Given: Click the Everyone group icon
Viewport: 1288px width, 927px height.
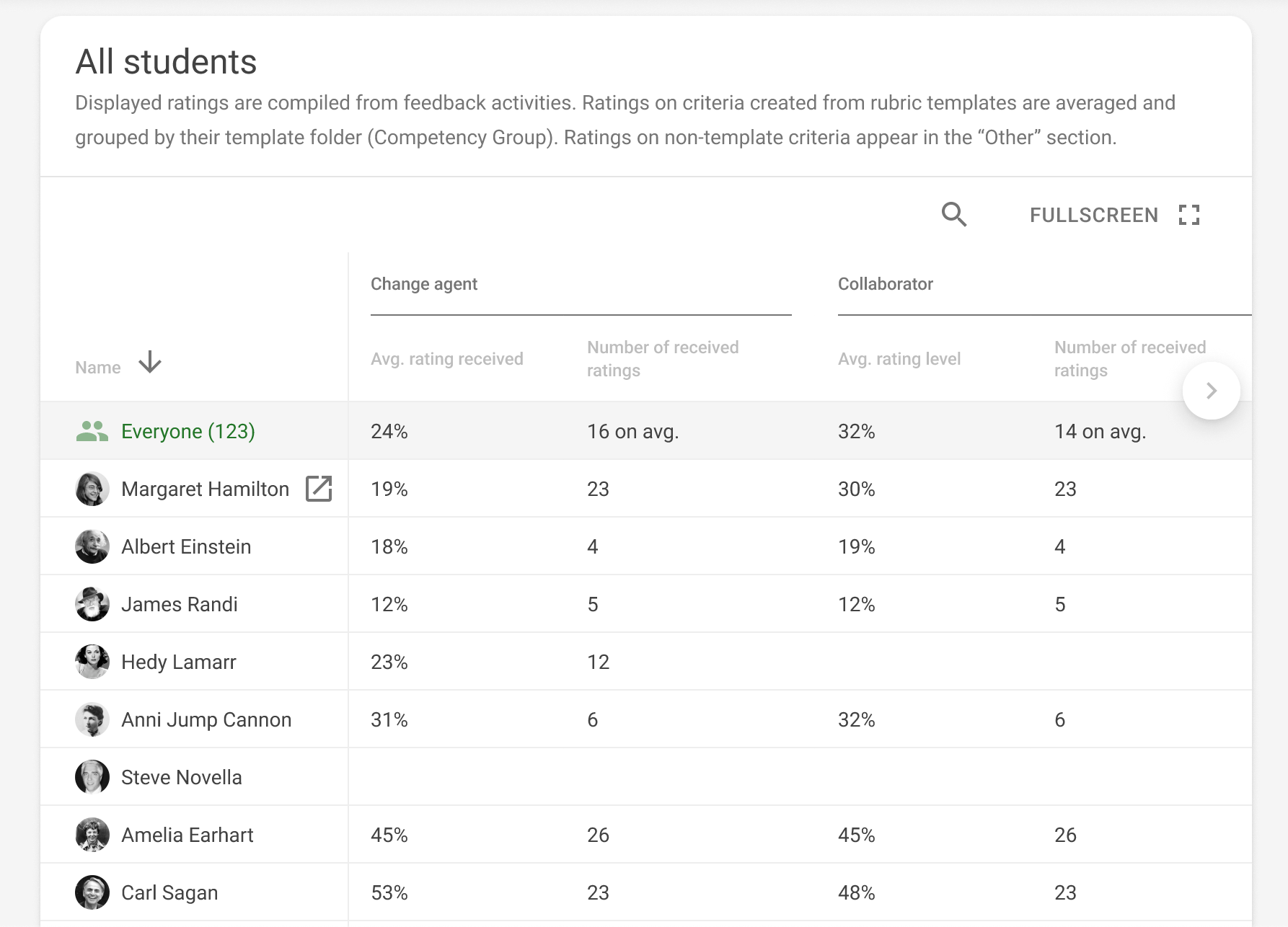Looking at the screenshot, I should point(92,431).
